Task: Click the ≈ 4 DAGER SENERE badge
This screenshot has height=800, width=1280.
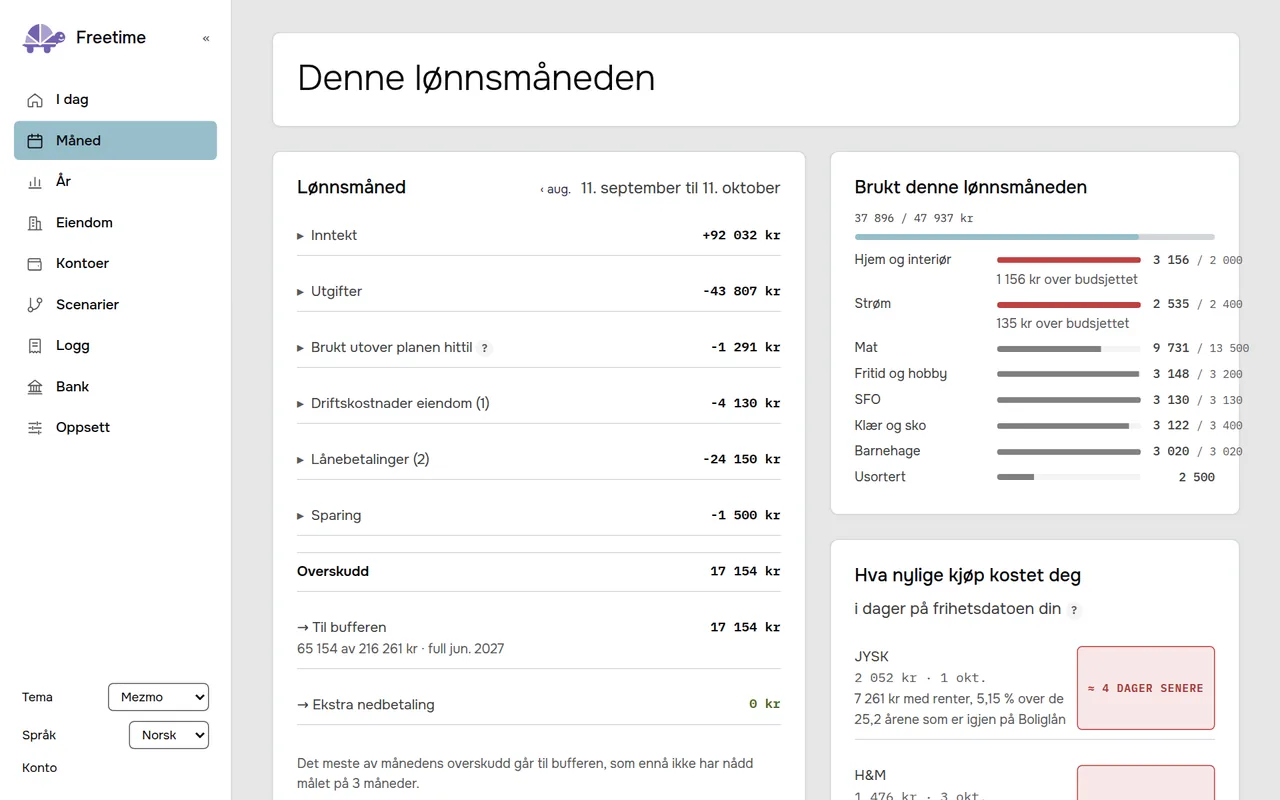Action: click(x=1146, y=688)
